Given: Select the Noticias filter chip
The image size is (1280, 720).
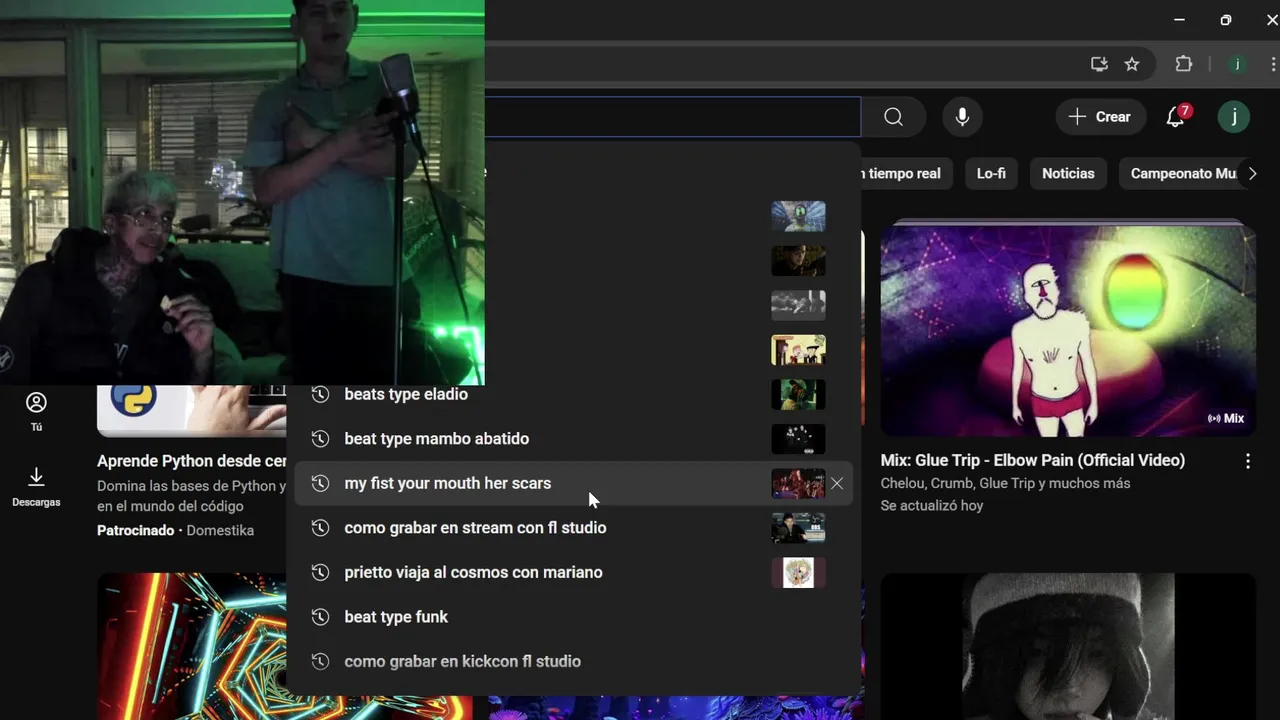Looking at the screenshot, I should tap(1068, 173).
